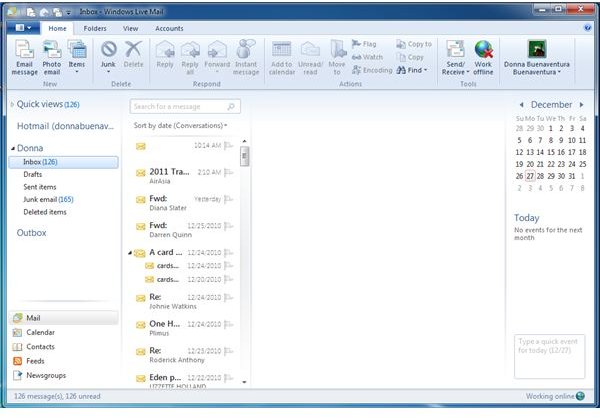Open the 2011 Tra... AirAsia message
This screenshot has width=600, height=418.
pyautogui.click(x=184, y=176)
